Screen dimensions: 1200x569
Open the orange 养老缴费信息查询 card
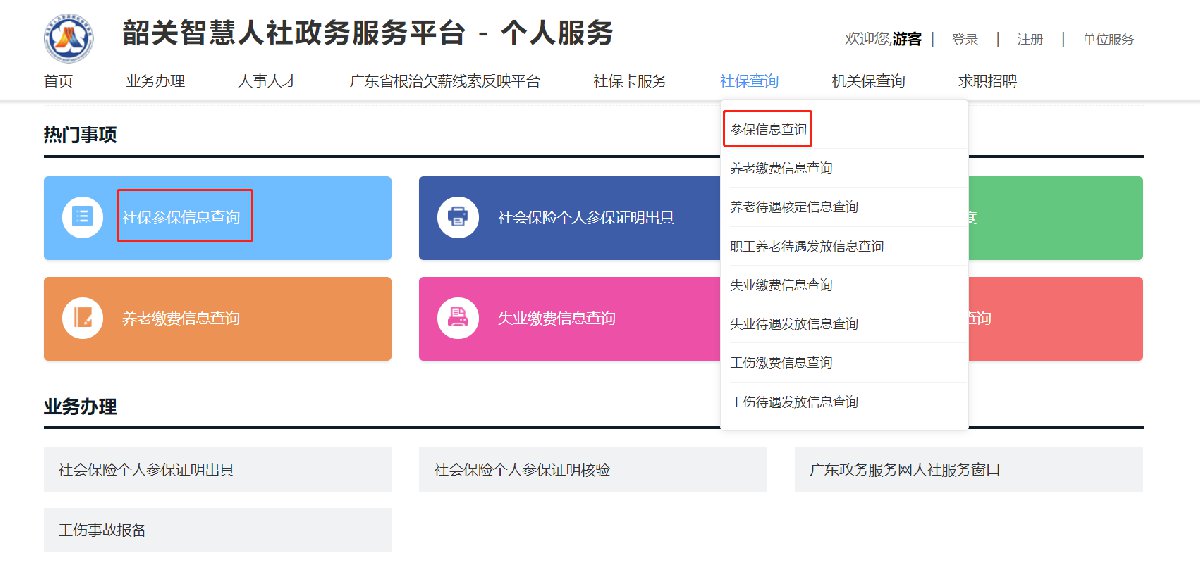pyautogui.click(x=218, y=318)
